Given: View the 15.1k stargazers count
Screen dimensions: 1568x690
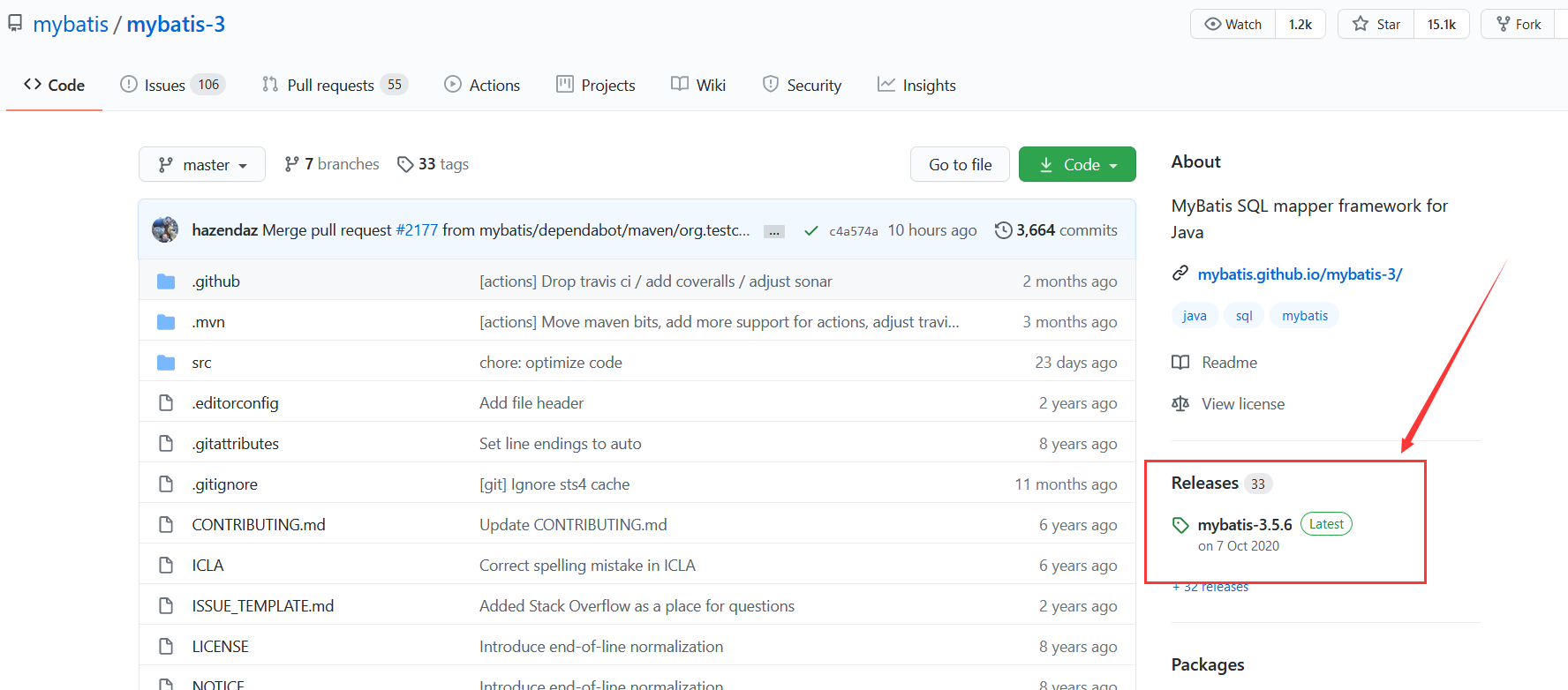Looking at the screenshot, I should click(x=1442, y=24).
